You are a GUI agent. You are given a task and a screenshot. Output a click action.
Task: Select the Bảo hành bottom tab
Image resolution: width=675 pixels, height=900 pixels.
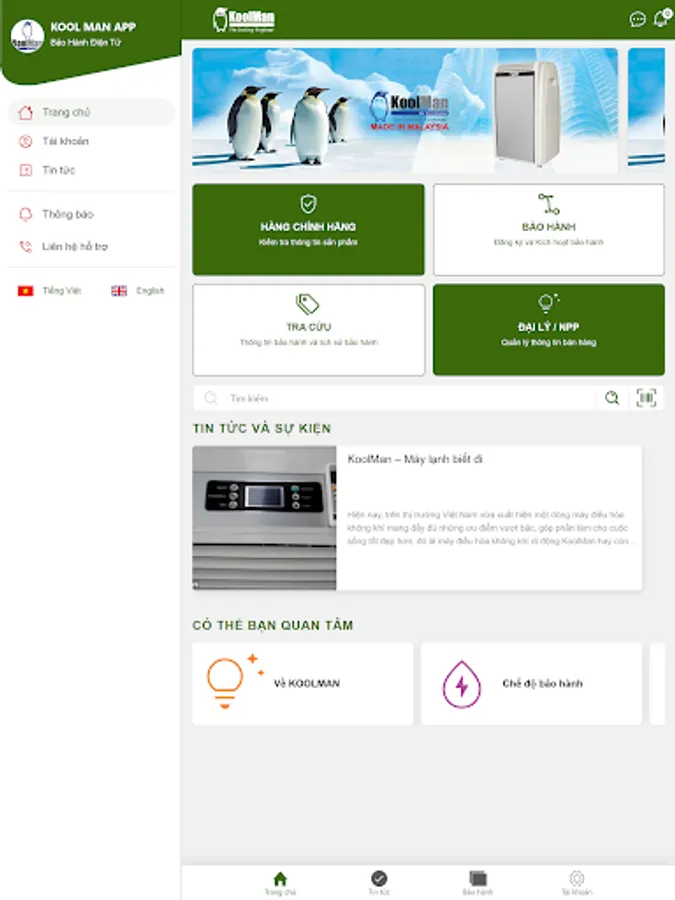click(x=478, y=883)
